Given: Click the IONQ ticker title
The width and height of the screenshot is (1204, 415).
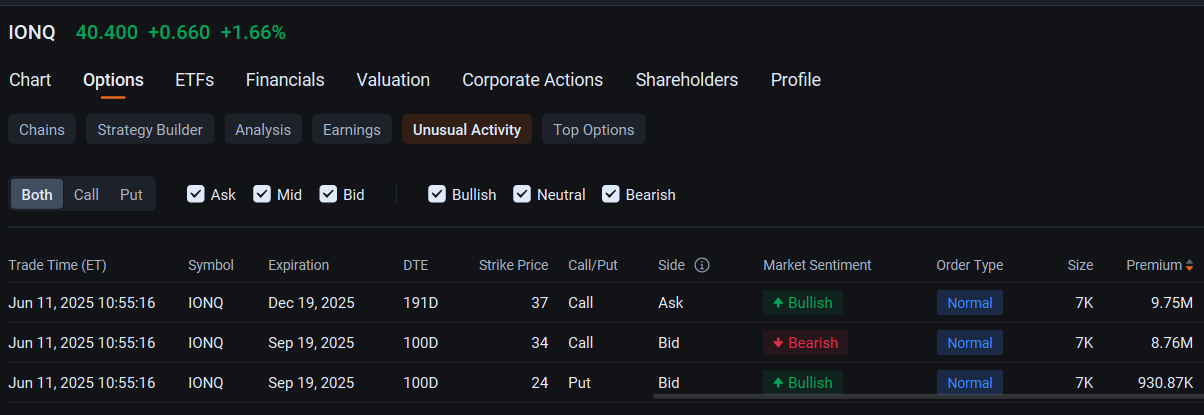Looking at the screenshot, I should (x=32, y=32).
